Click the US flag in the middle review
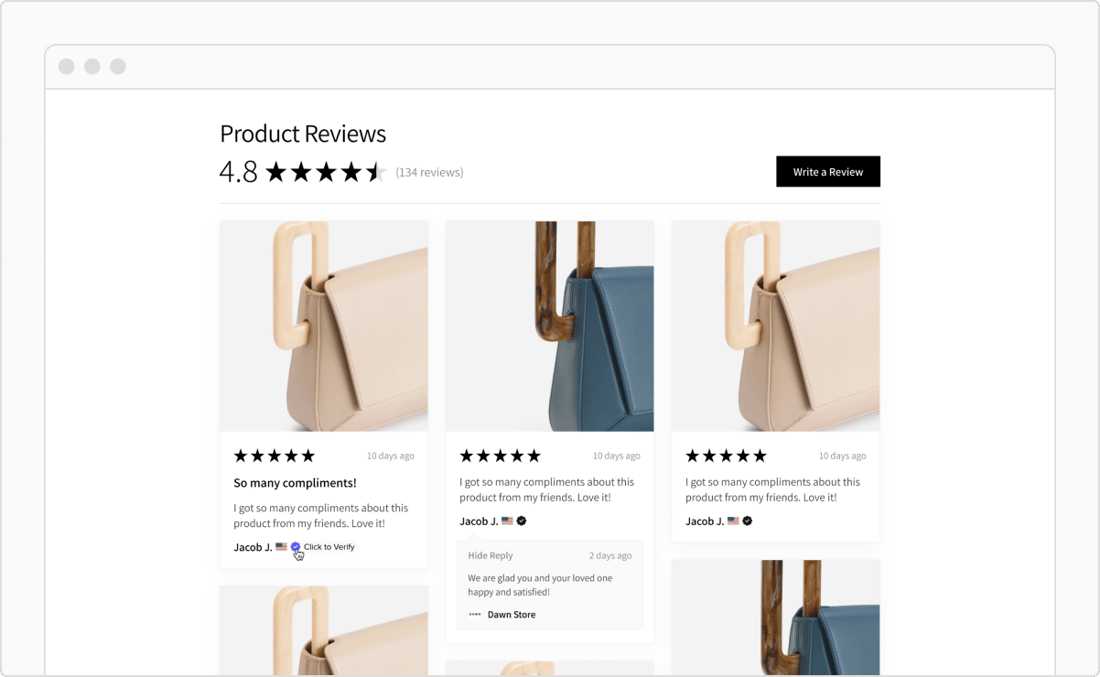This screenshot has width=1100, height=677. pos(507,521)
